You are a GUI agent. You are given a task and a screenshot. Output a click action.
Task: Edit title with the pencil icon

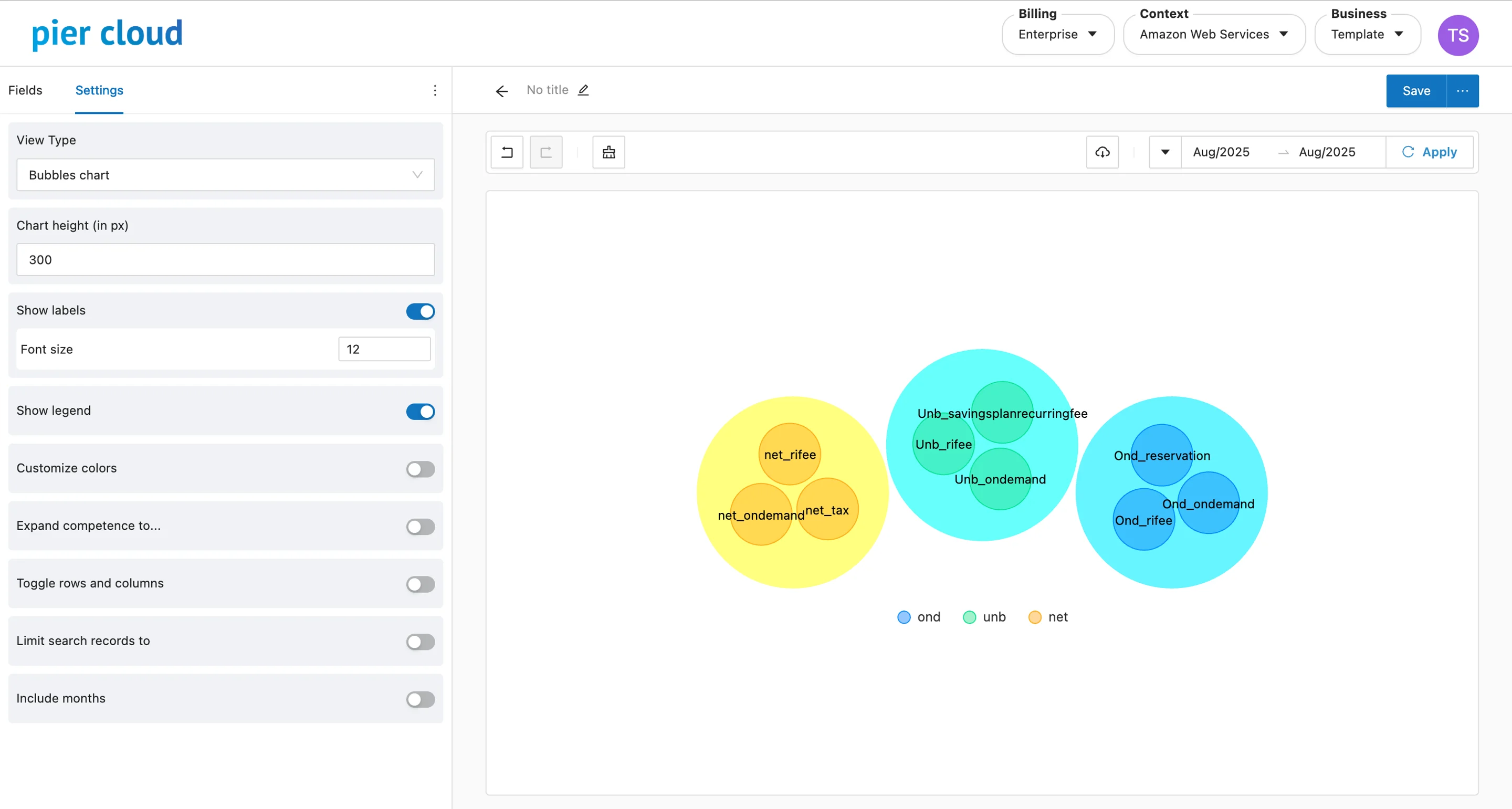click(x=583, y=90)
